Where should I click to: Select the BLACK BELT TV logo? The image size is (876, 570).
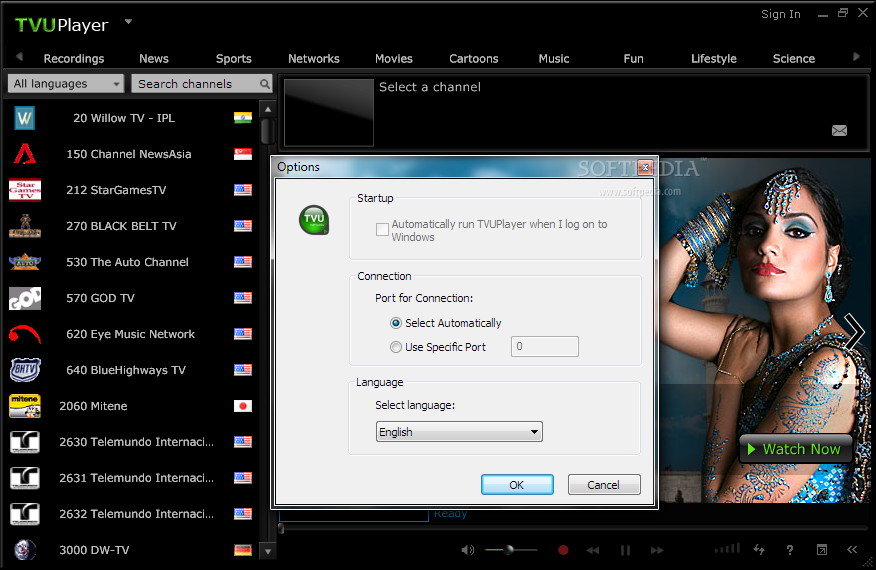click(x=25, y=226)
